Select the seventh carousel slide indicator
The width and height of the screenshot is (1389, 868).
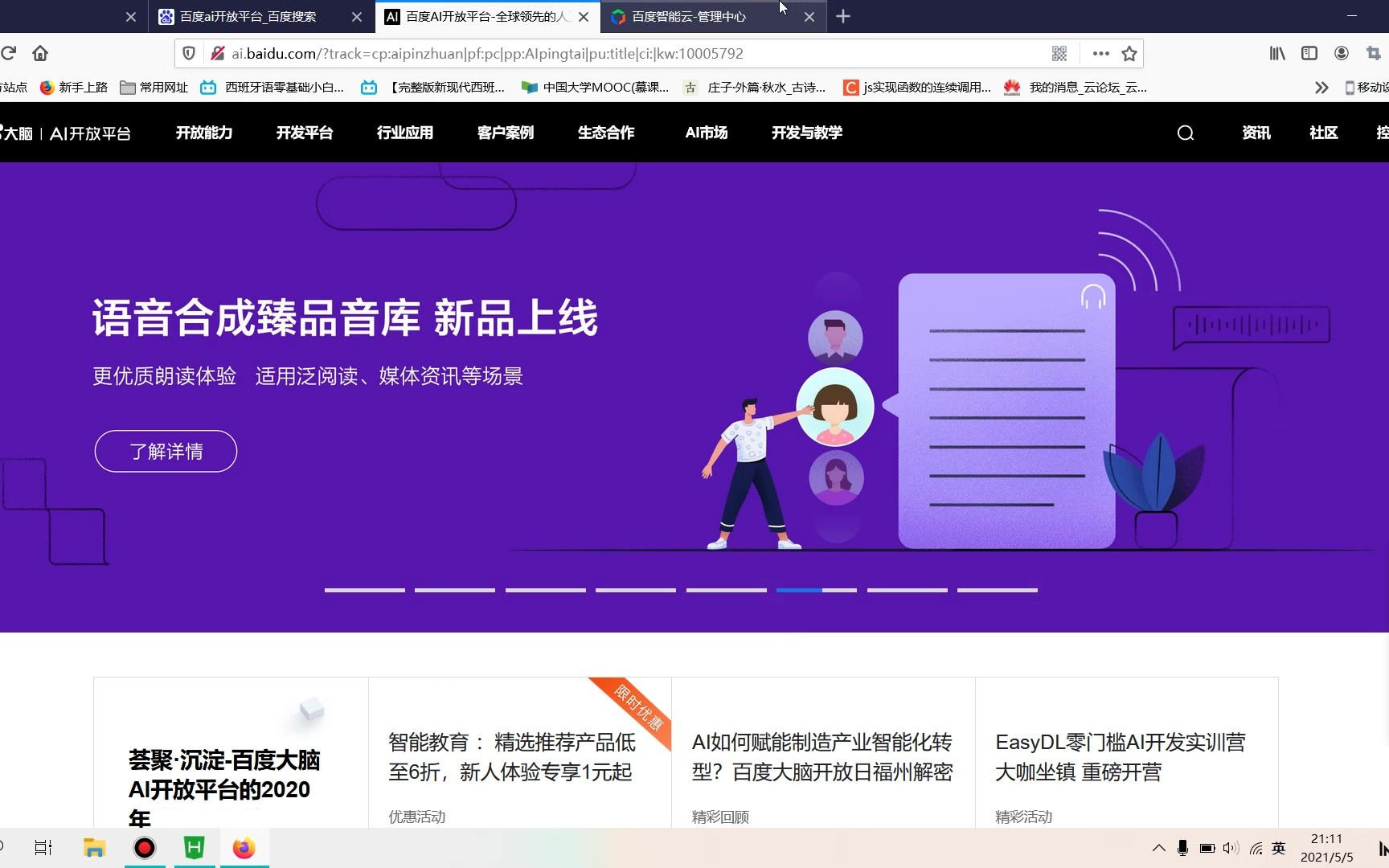coord(908,590)
